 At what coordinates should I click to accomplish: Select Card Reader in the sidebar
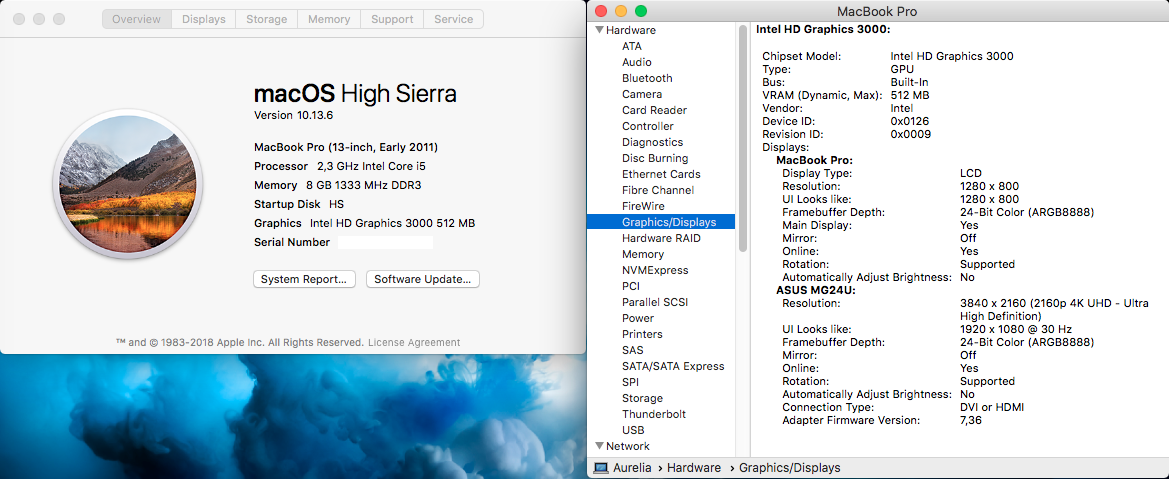pos(654,110)
